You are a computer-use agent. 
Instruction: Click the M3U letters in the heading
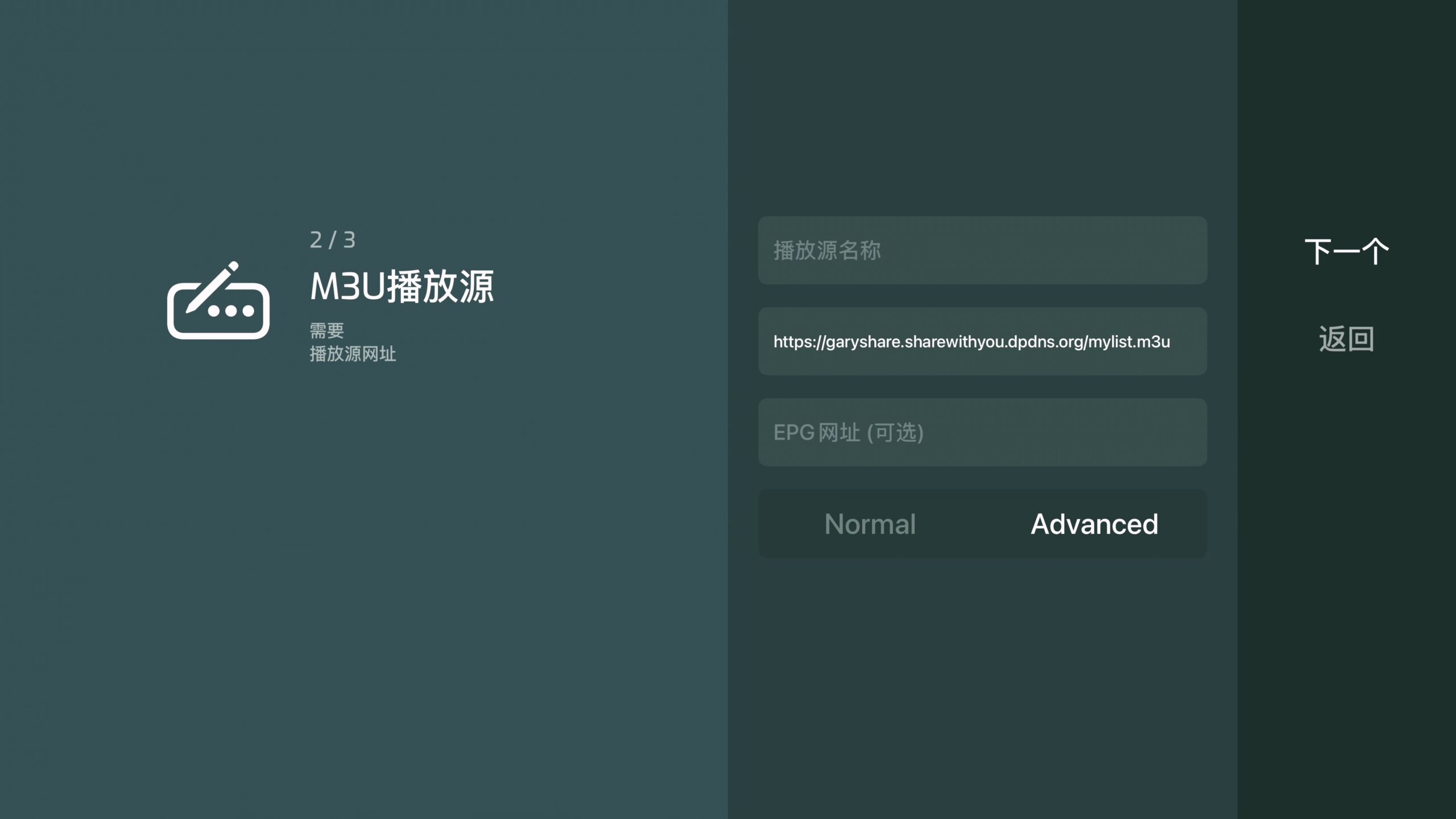coord(348,286)
